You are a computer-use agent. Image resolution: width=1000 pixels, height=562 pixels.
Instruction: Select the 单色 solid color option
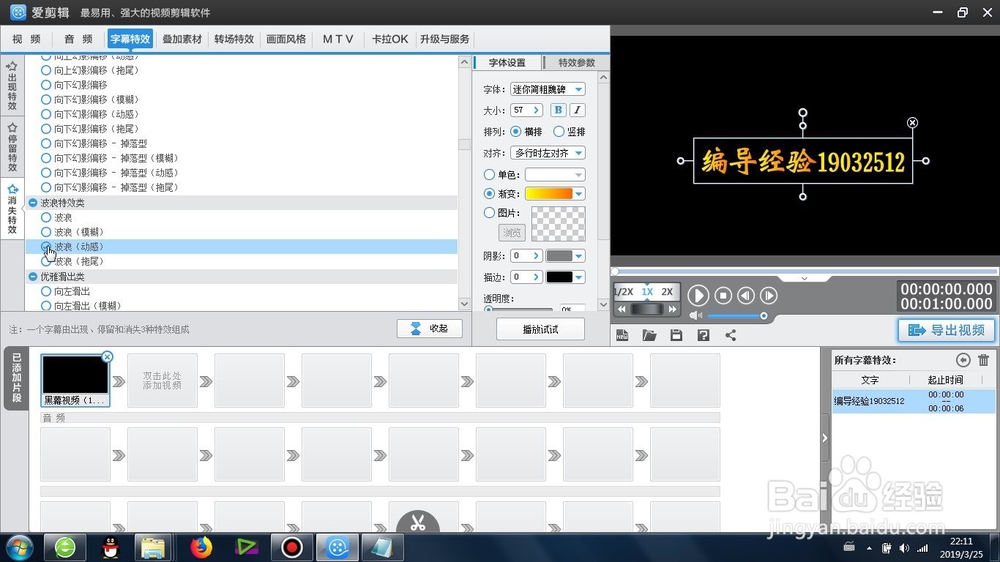pyautogui.click(x=489, y=174)
